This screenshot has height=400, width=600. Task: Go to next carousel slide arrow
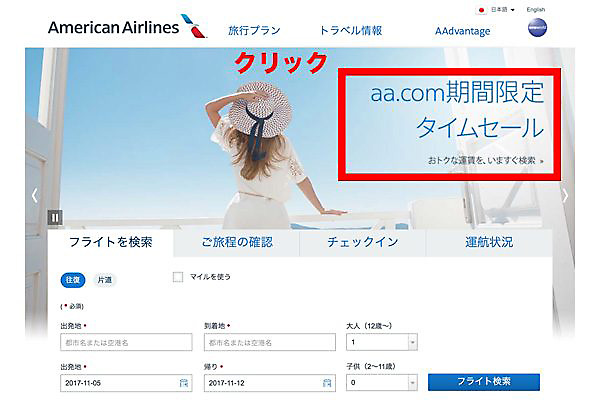pyautogui.click(x=565, y=195)
